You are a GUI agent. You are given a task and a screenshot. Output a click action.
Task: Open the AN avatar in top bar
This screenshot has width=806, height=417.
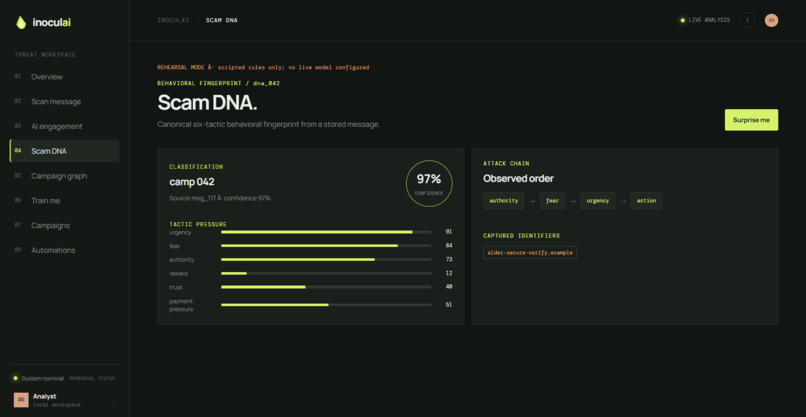tap(771, 20)
